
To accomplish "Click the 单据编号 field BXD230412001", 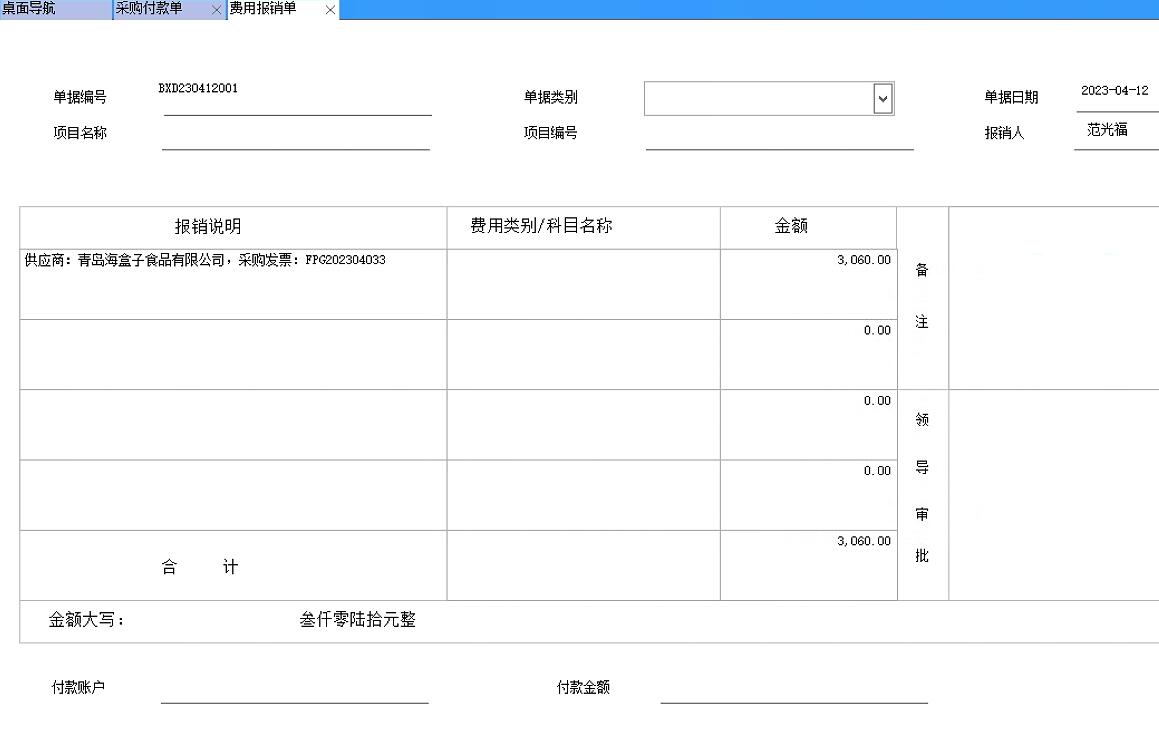I will (x=297, y=99).
